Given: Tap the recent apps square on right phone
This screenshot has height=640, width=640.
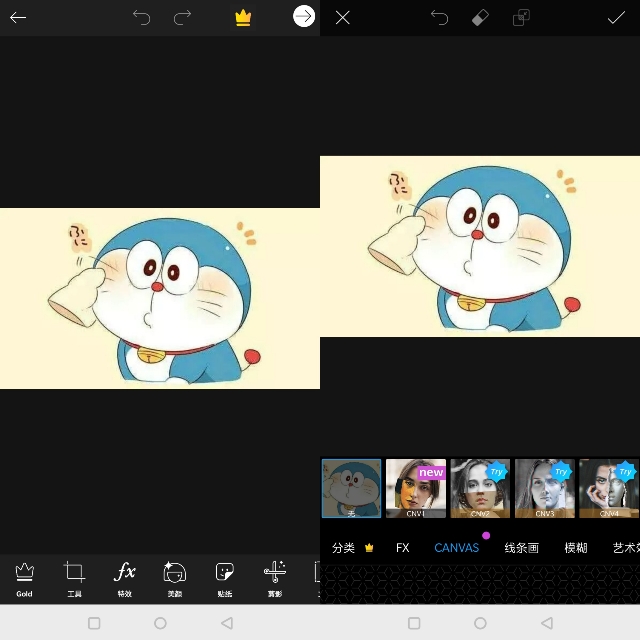Looking at the screenshot, I should tap(414, 623).
